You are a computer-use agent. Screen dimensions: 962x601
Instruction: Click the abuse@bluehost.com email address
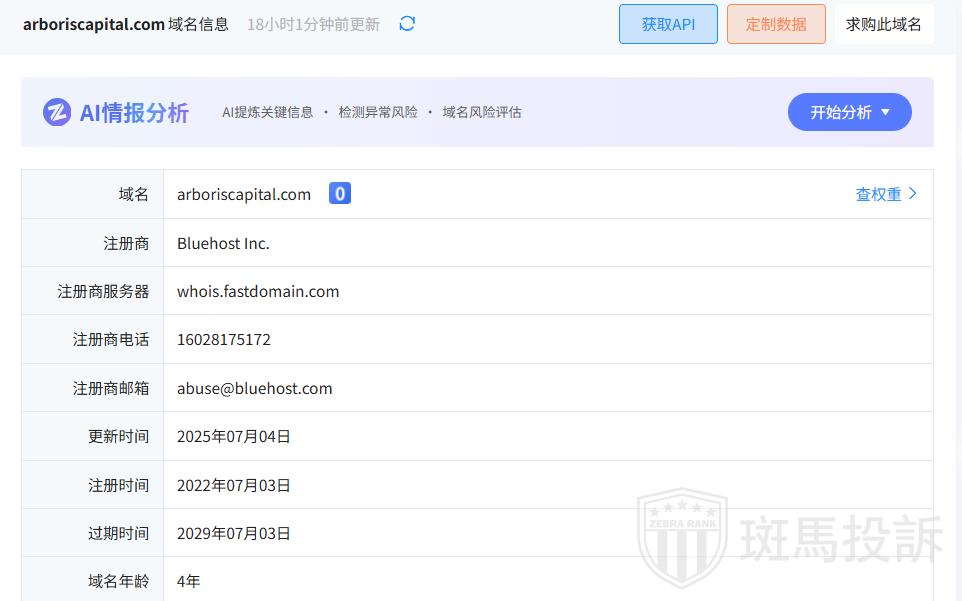[255, 388]
